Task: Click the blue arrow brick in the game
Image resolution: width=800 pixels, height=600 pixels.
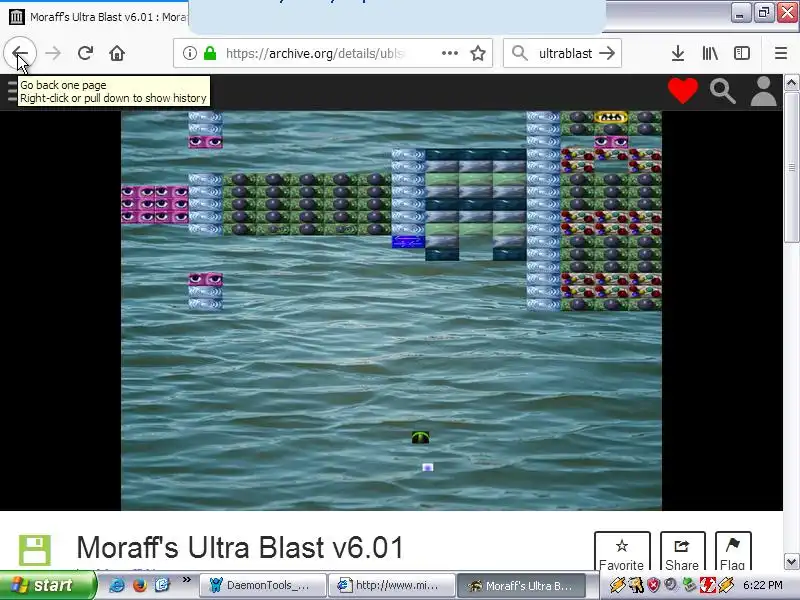Action: 408,241
